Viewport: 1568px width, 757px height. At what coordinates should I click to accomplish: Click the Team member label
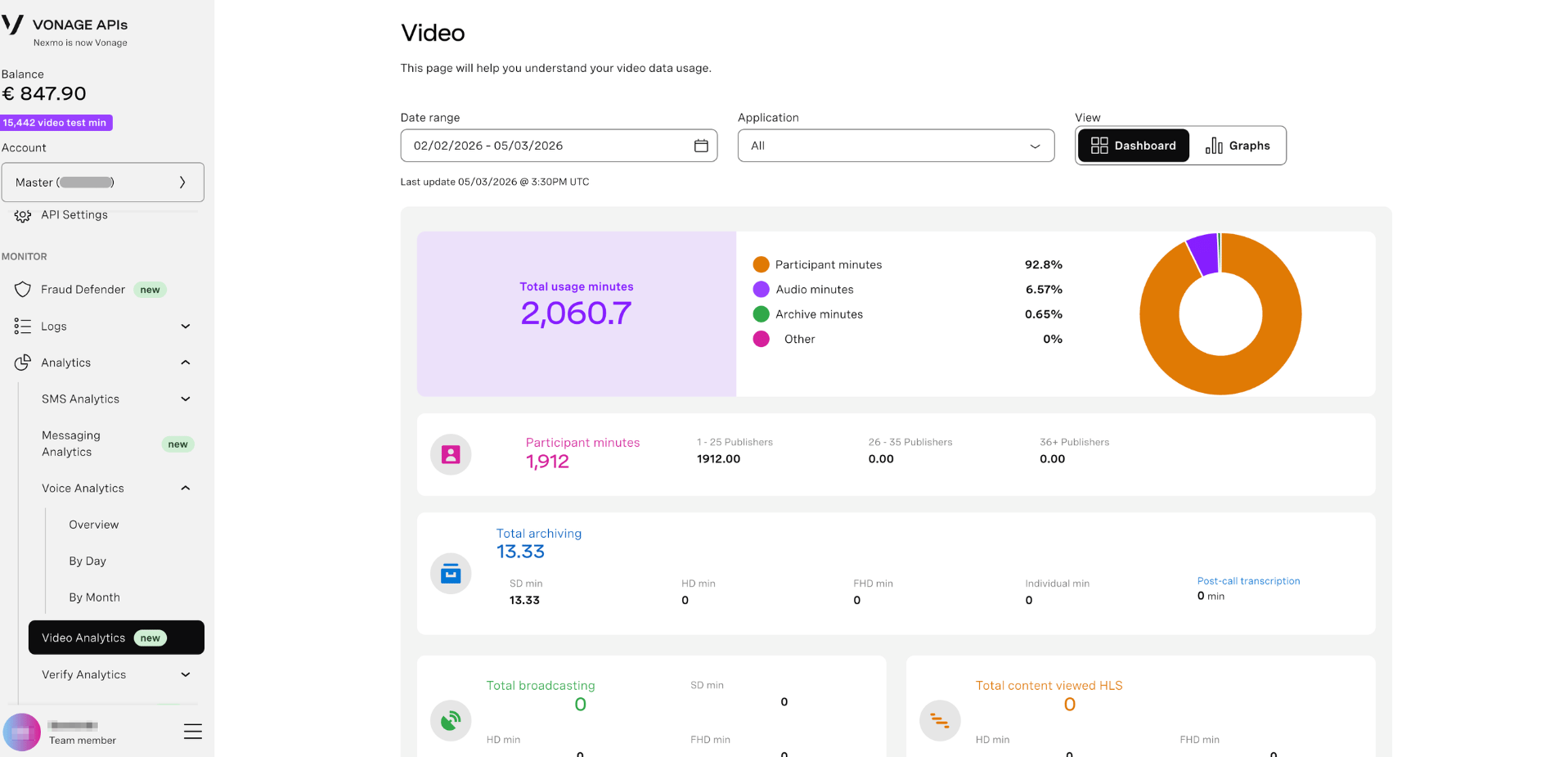[83, 741]
